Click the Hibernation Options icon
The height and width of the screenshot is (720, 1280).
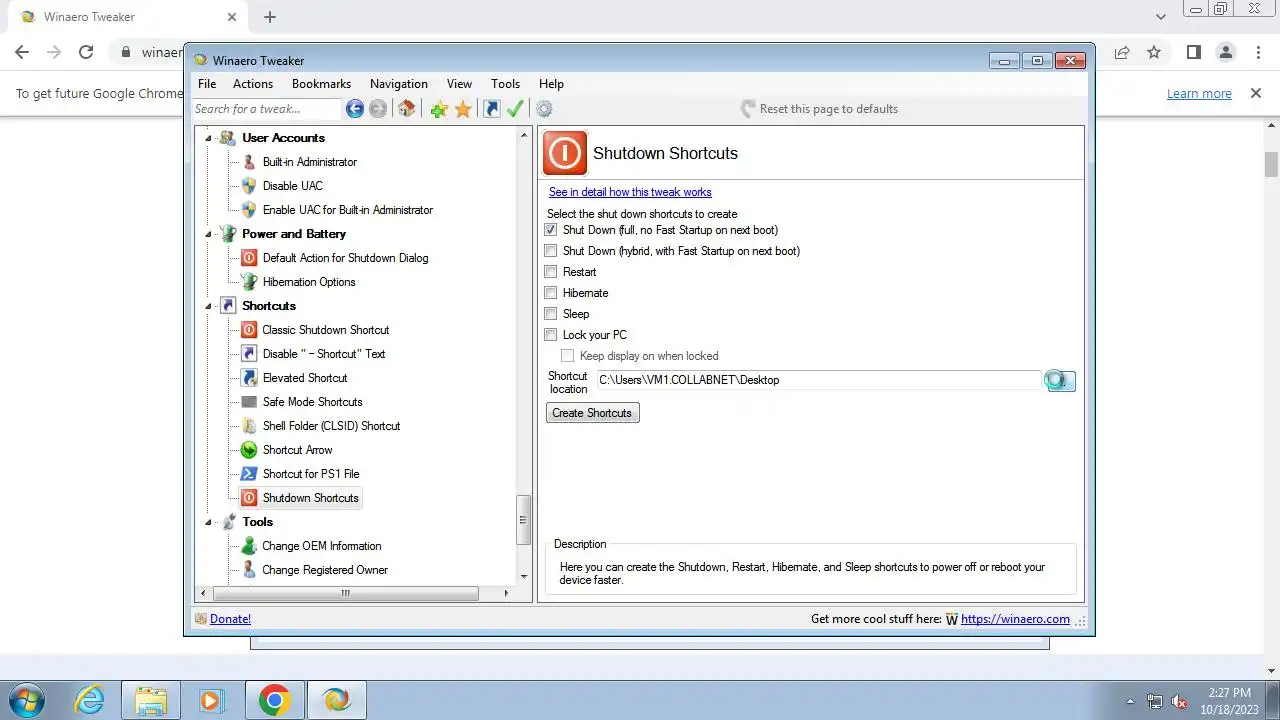(249, 282)
